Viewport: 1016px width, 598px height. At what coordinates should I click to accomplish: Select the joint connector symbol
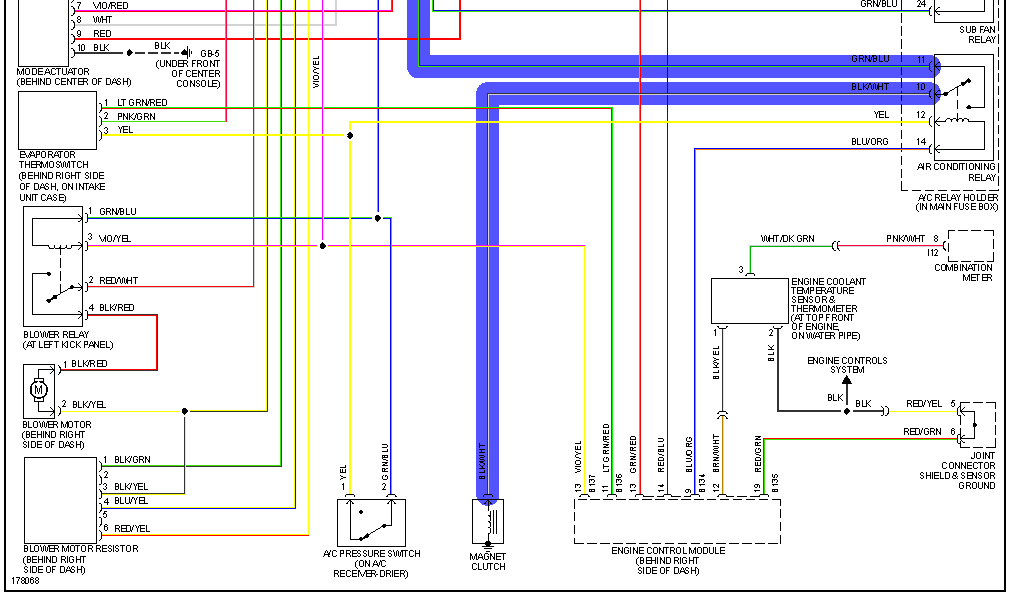(x=976, y=425)
